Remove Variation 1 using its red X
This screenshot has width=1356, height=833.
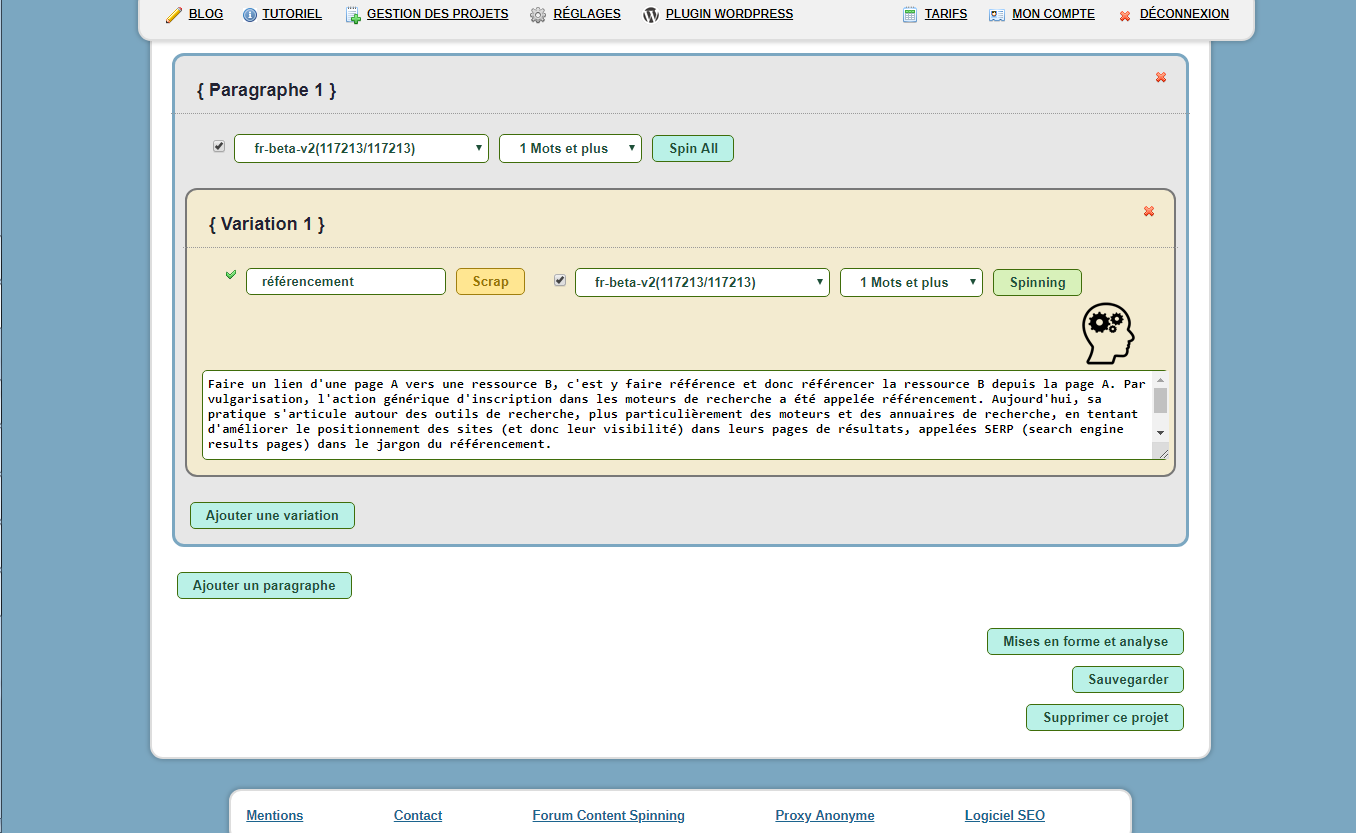[1149, 211]
